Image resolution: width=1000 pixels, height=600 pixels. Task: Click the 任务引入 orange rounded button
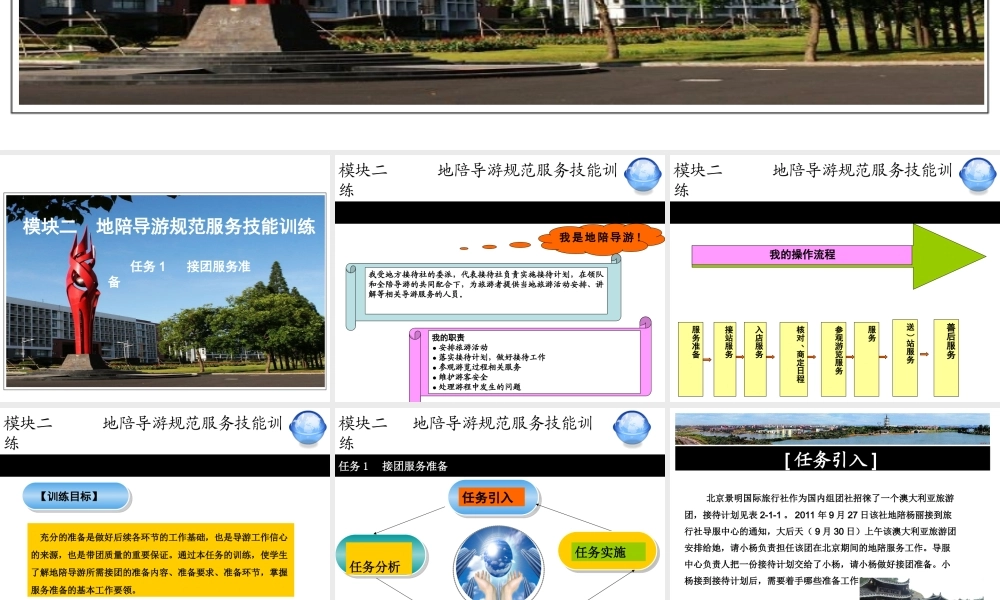[491, 497]
